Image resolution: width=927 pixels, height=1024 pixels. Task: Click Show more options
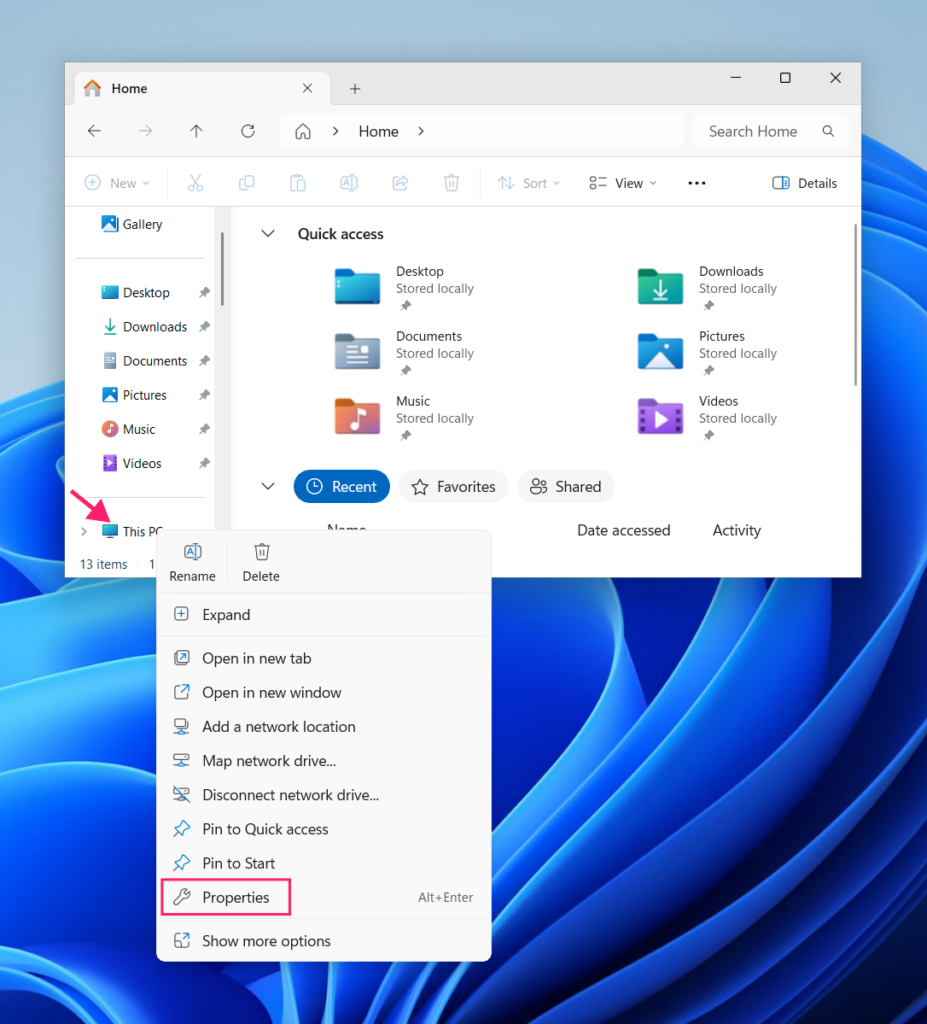pos(324,941)
